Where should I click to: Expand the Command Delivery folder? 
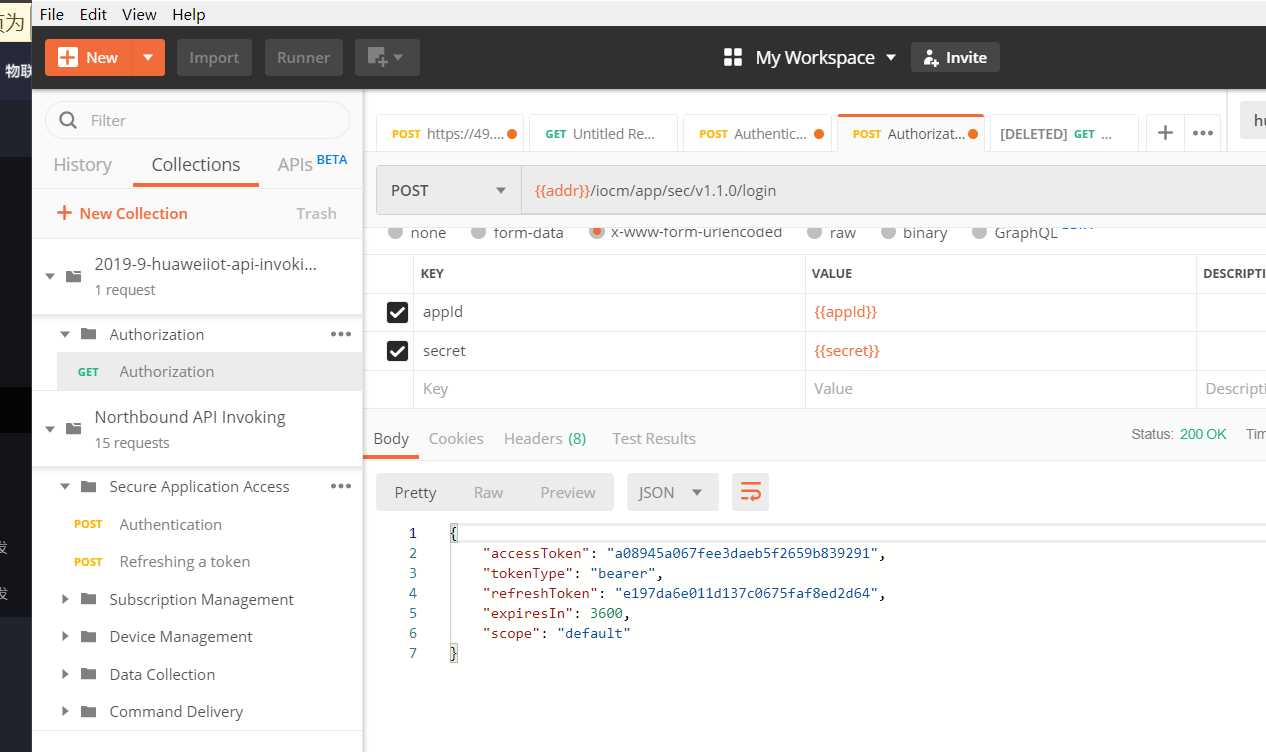(x=65, y=711)
